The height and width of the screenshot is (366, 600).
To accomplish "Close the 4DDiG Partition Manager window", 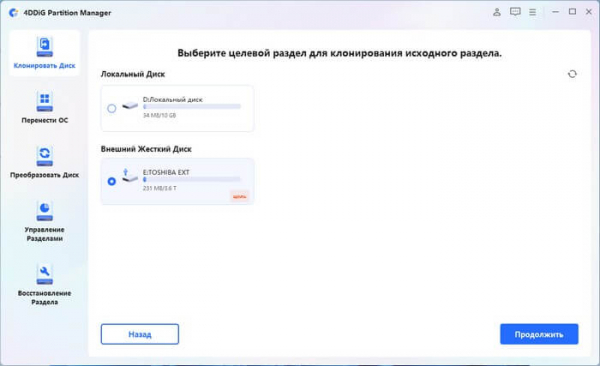I will click(x=589, y=12).
